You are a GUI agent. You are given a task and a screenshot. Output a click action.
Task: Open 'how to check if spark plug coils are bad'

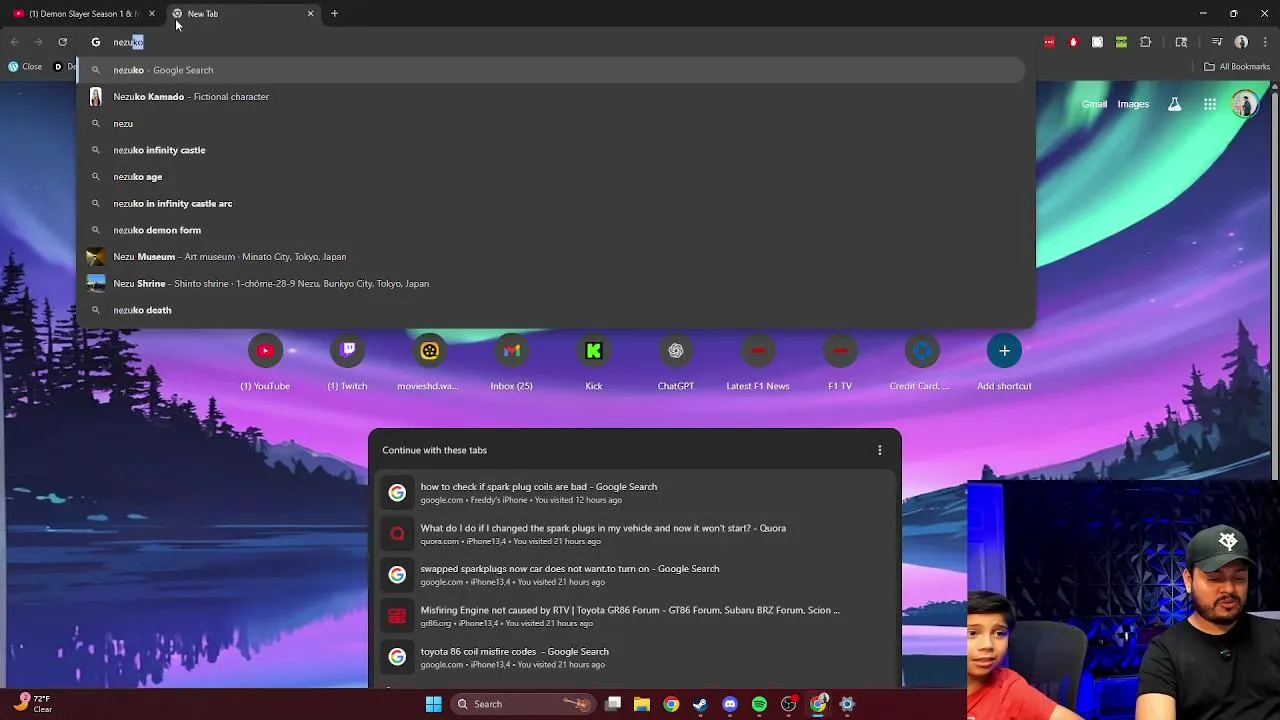(635, 493)
